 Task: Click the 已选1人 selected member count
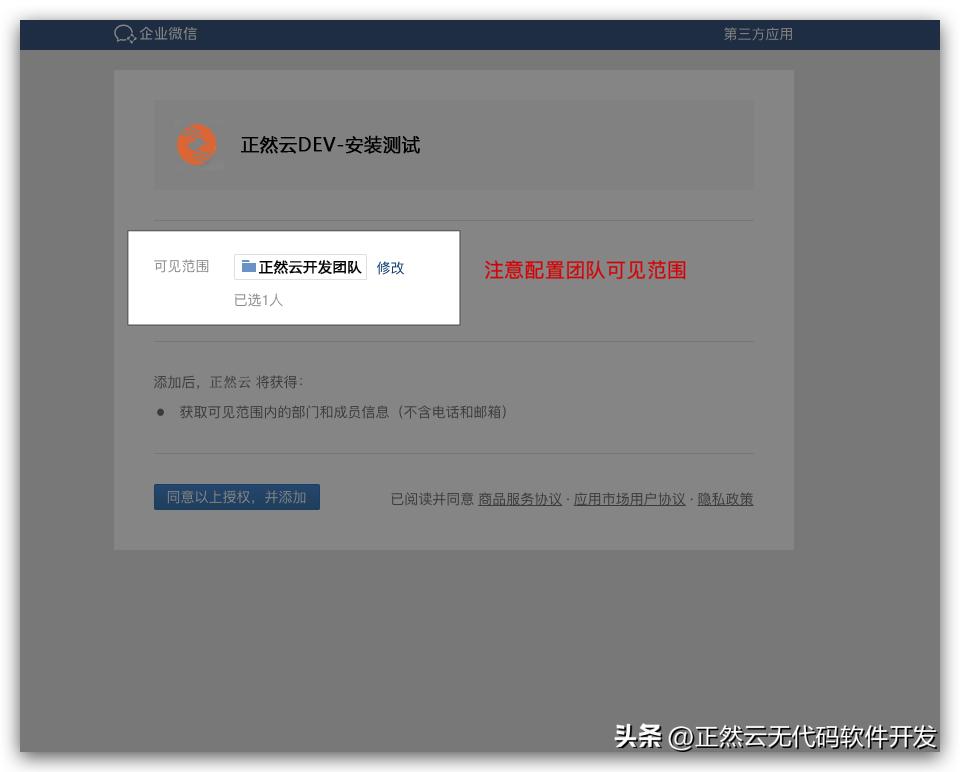(258, 300)
